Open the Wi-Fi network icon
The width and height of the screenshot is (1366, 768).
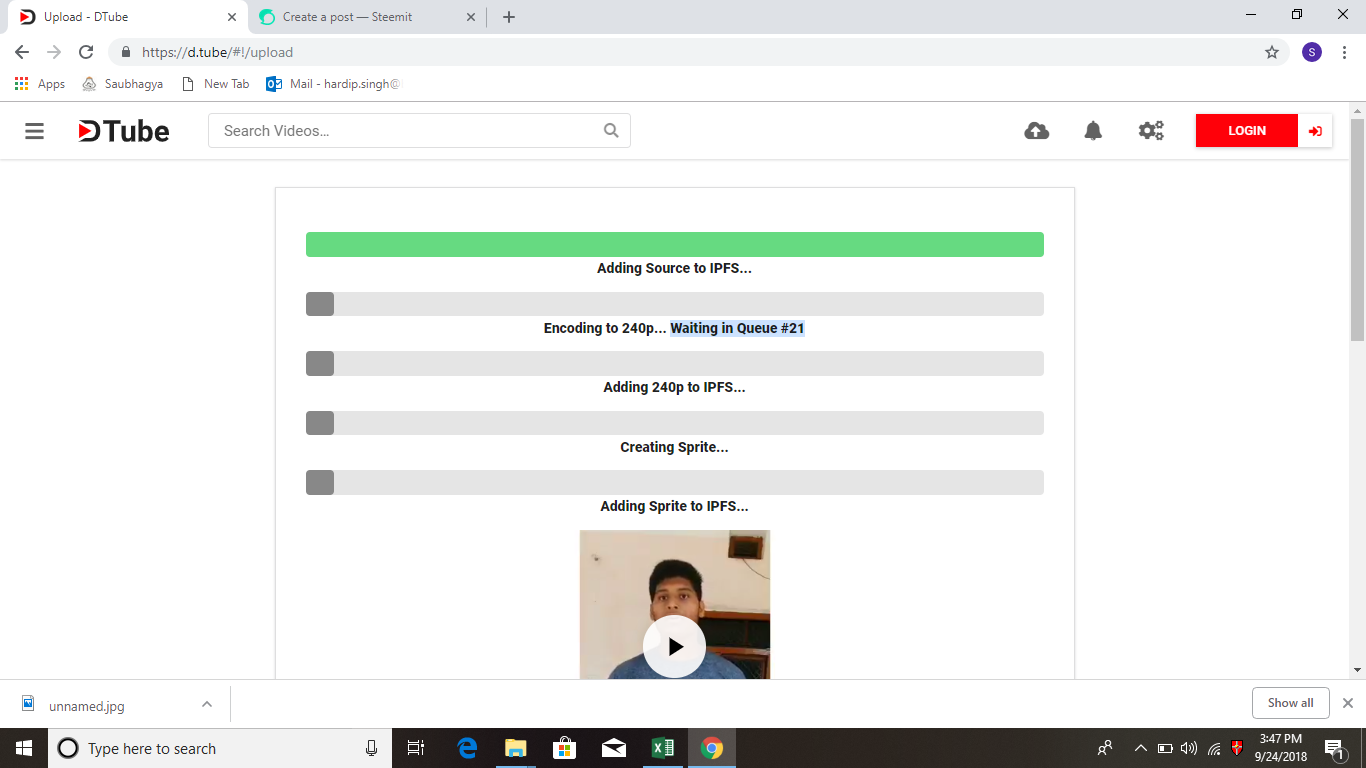(1214, 748)
